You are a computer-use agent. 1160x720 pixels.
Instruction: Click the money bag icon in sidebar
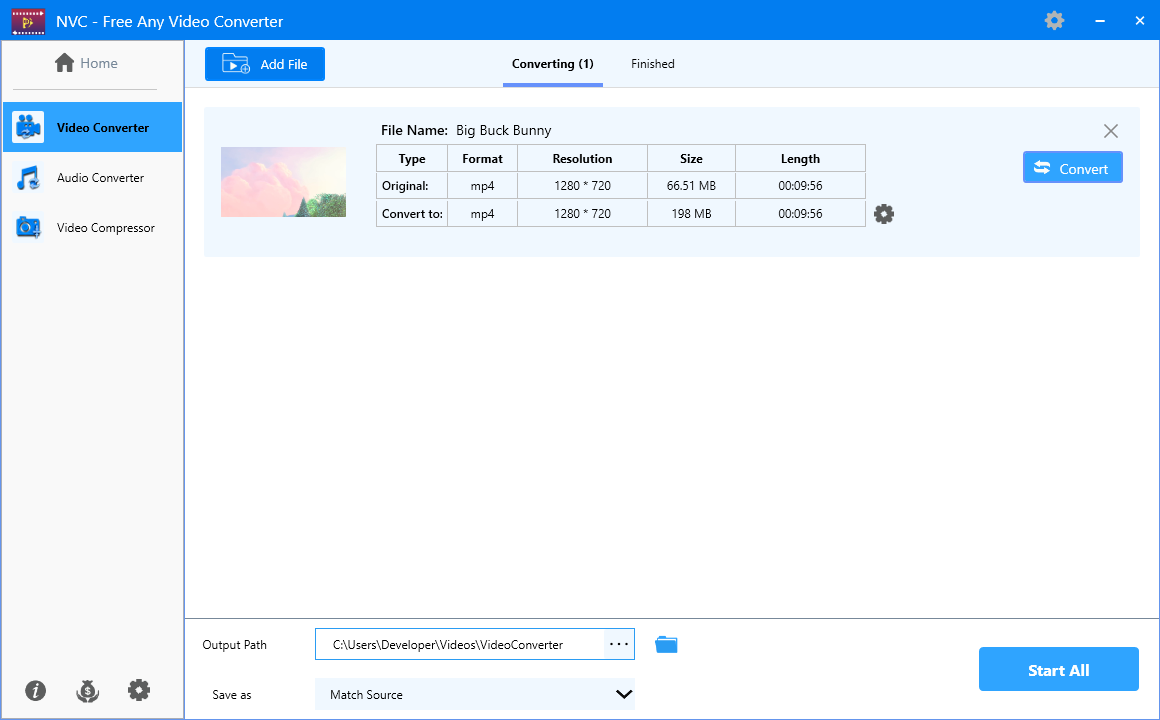[x=87, y=690]
